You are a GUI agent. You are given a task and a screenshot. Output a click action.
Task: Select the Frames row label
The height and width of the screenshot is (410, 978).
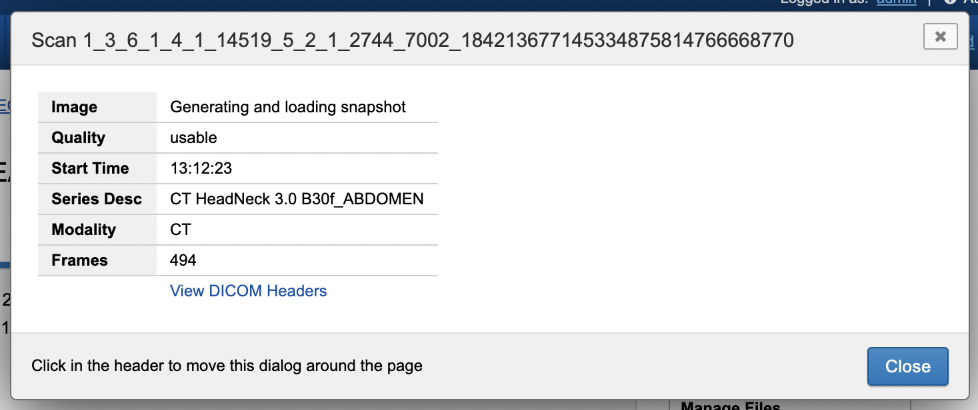pos(79,260)
